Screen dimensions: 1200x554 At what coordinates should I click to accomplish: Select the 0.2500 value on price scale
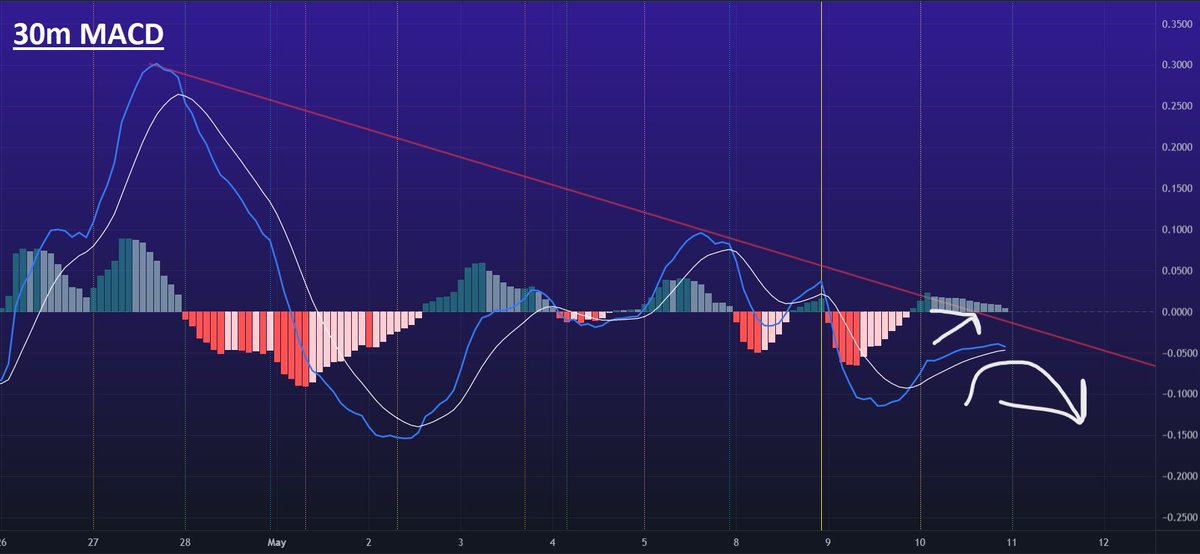[x=1177, y=106]
